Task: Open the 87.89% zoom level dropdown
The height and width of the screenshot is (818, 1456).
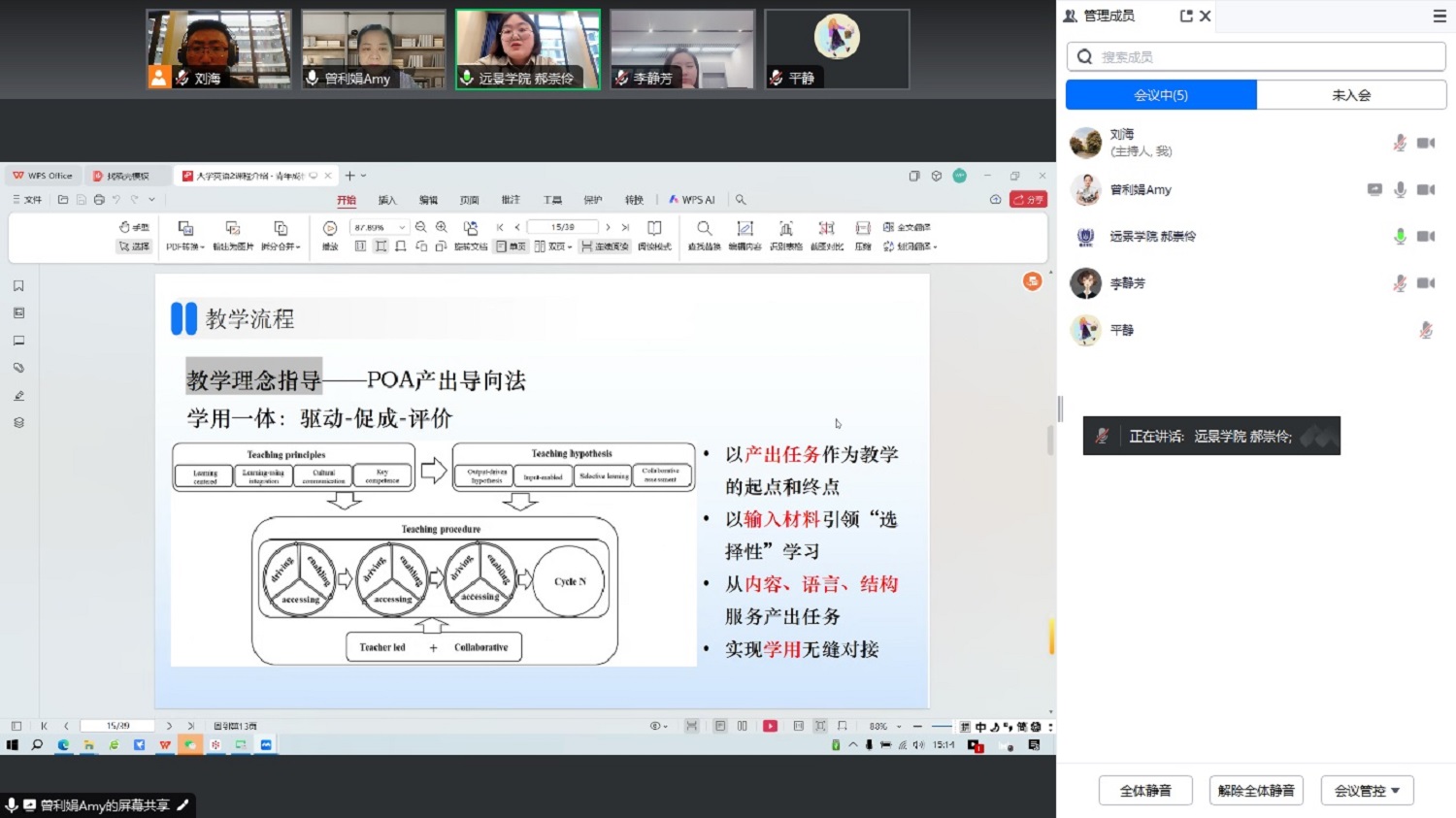Action: coord(402,228)
